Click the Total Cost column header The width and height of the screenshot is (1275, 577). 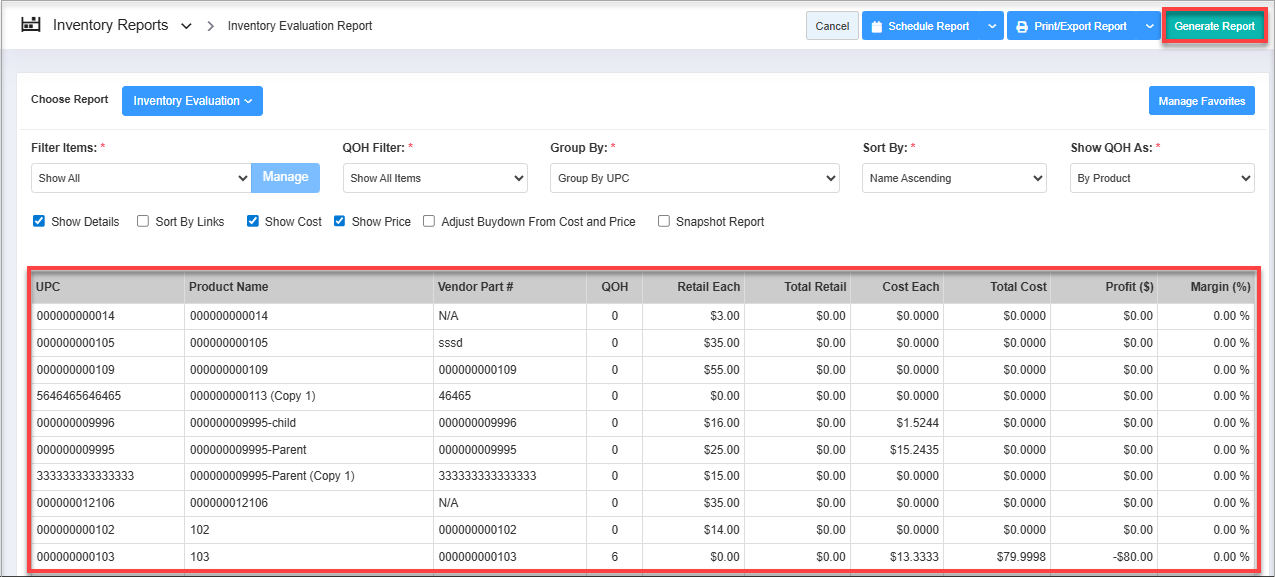(x=1018, y=287)
